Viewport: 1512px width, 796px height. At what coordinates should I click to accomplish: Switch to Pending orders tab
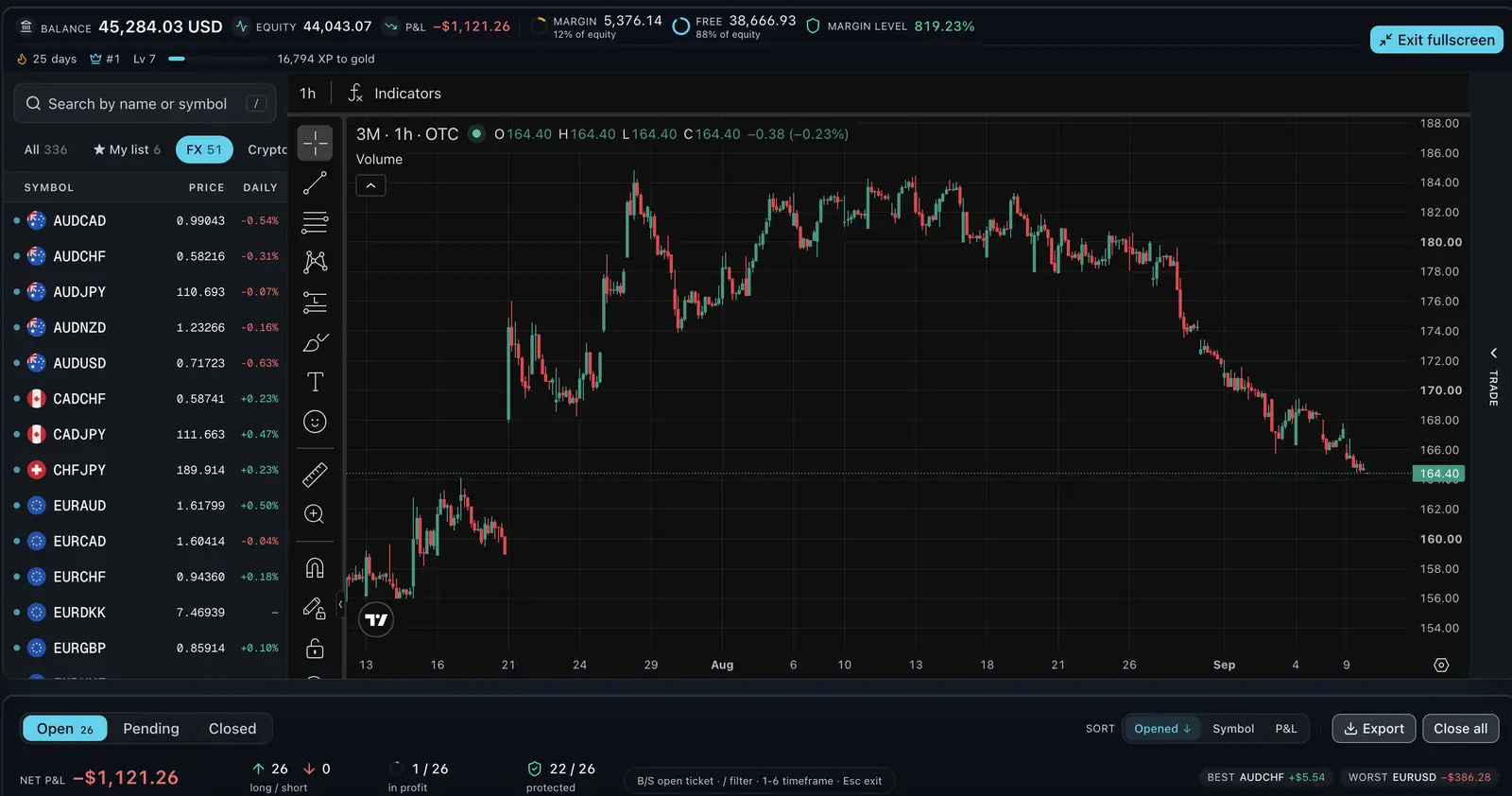[151, 728]
